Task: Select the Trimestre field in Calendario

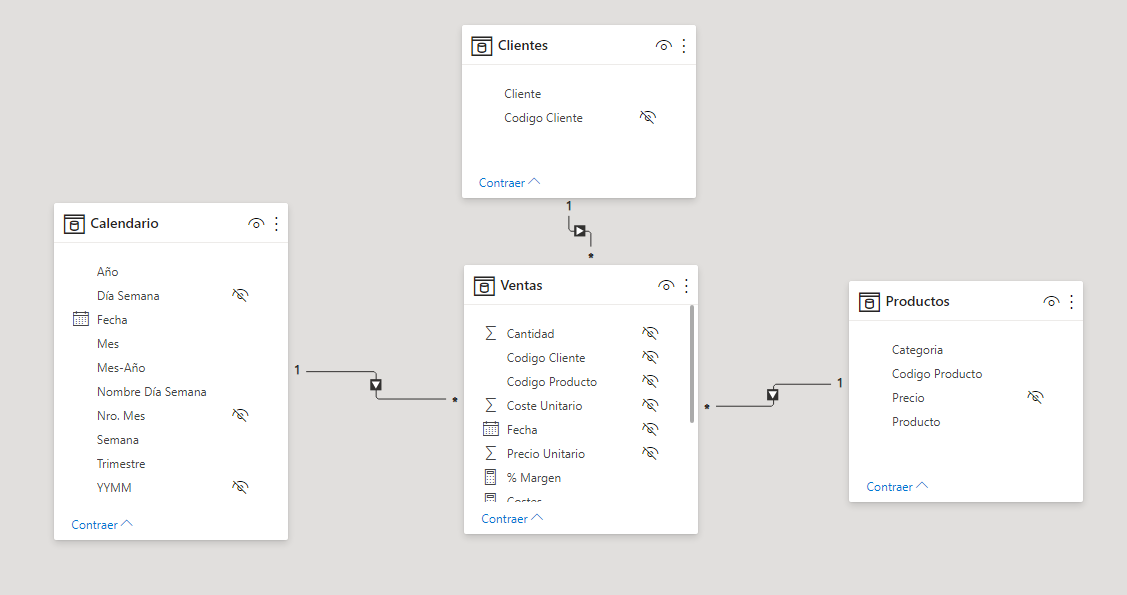Action: tap(121, 464)
